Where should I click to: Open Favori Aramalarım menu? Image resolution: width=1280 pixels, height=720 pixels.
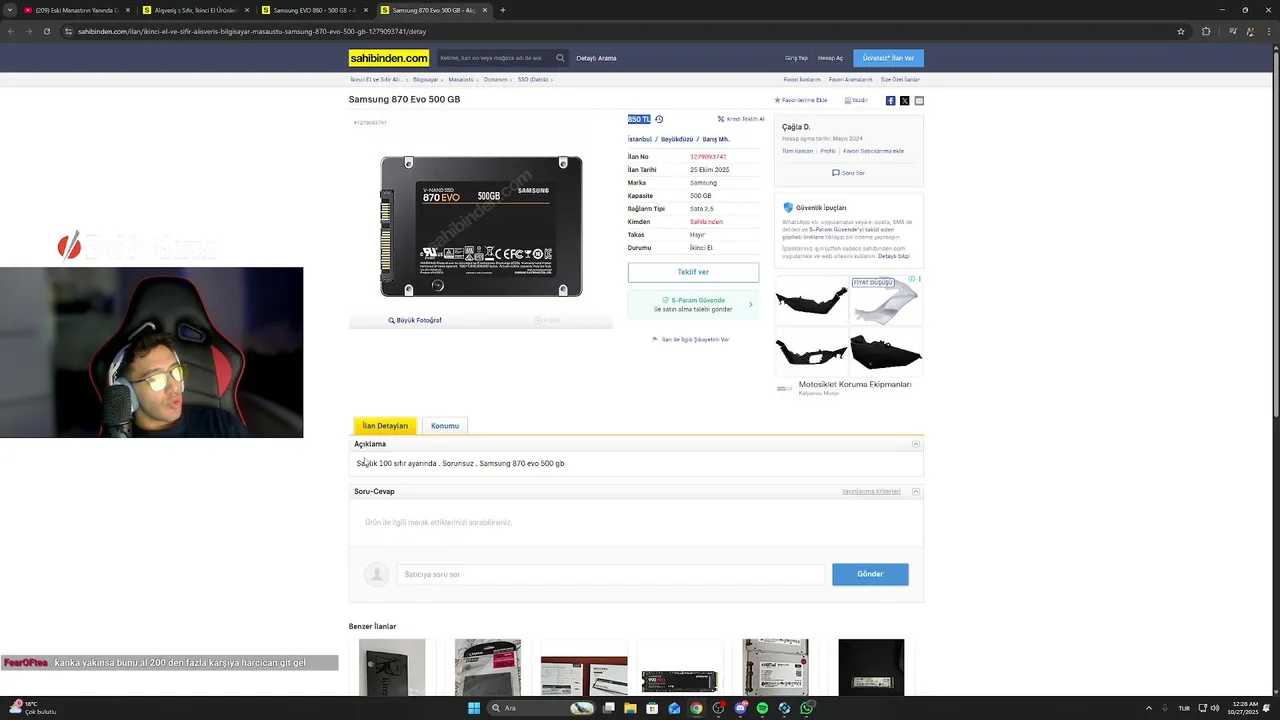850,79
